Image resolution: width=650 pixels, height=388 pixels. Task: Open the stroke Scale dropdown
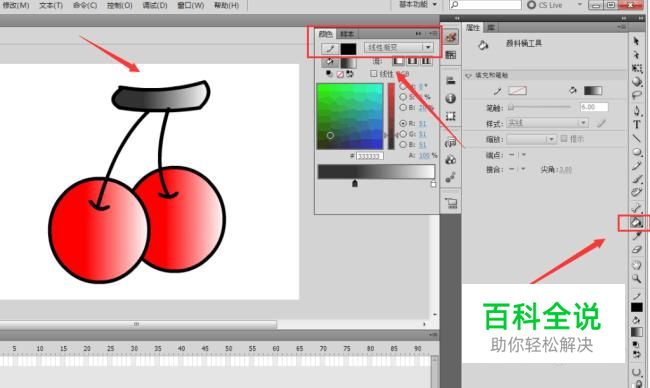(x=531, y=139)
